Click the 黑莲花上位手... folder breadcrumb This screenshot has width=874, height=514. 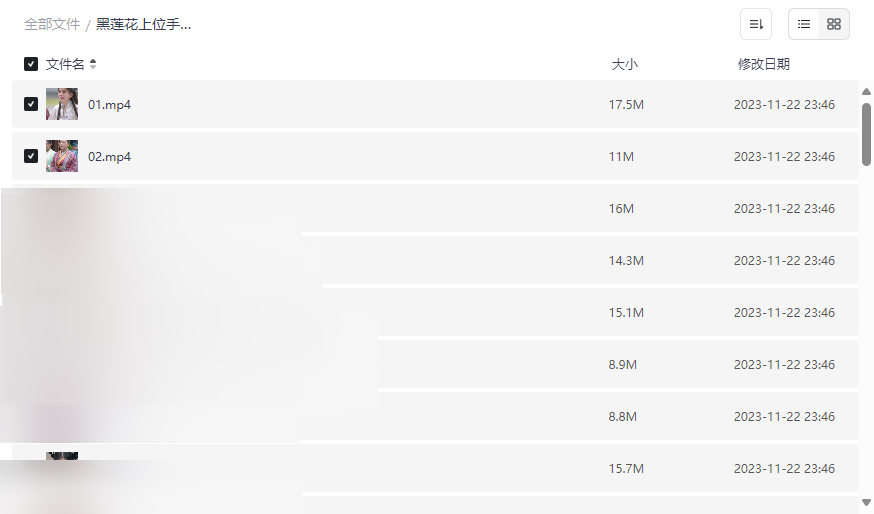point(143,24)
